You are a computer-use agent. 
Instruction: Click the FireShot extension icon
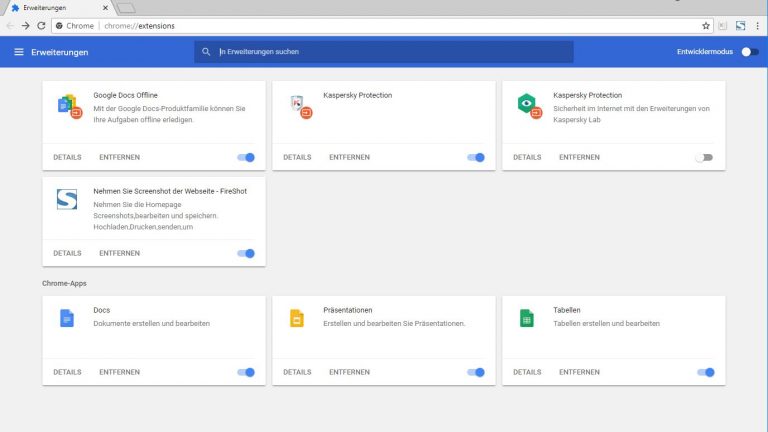pos(67,199)
